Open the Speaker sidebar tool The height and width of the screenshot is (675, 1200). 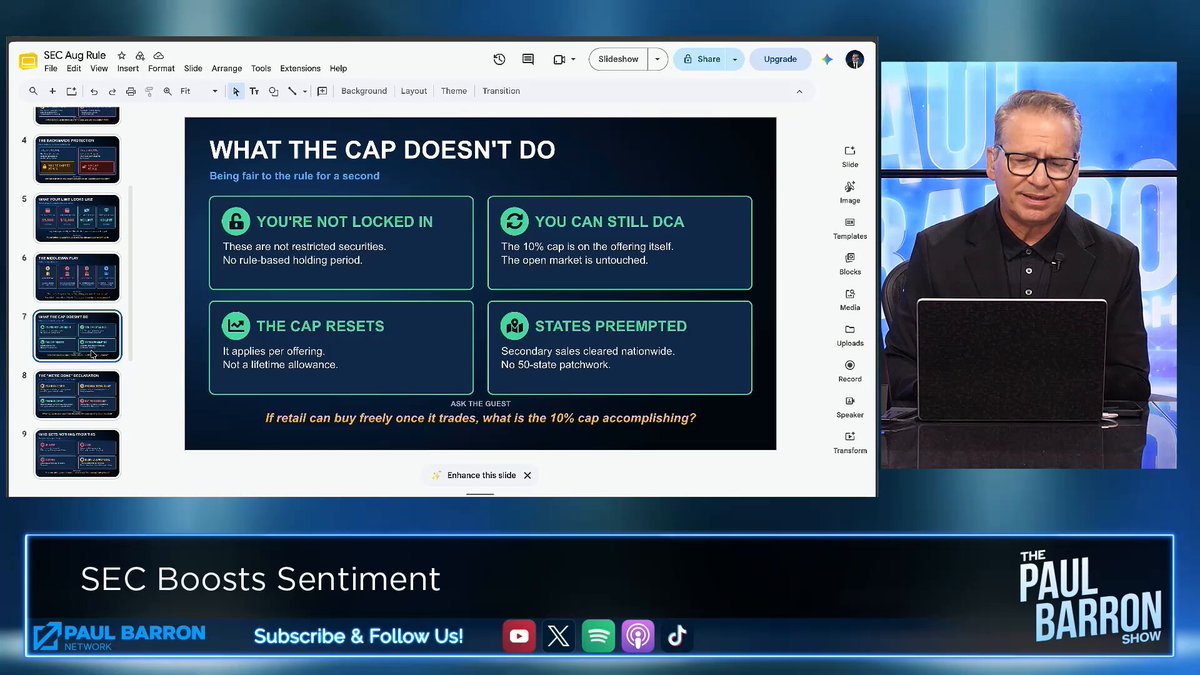click(850, 406)
